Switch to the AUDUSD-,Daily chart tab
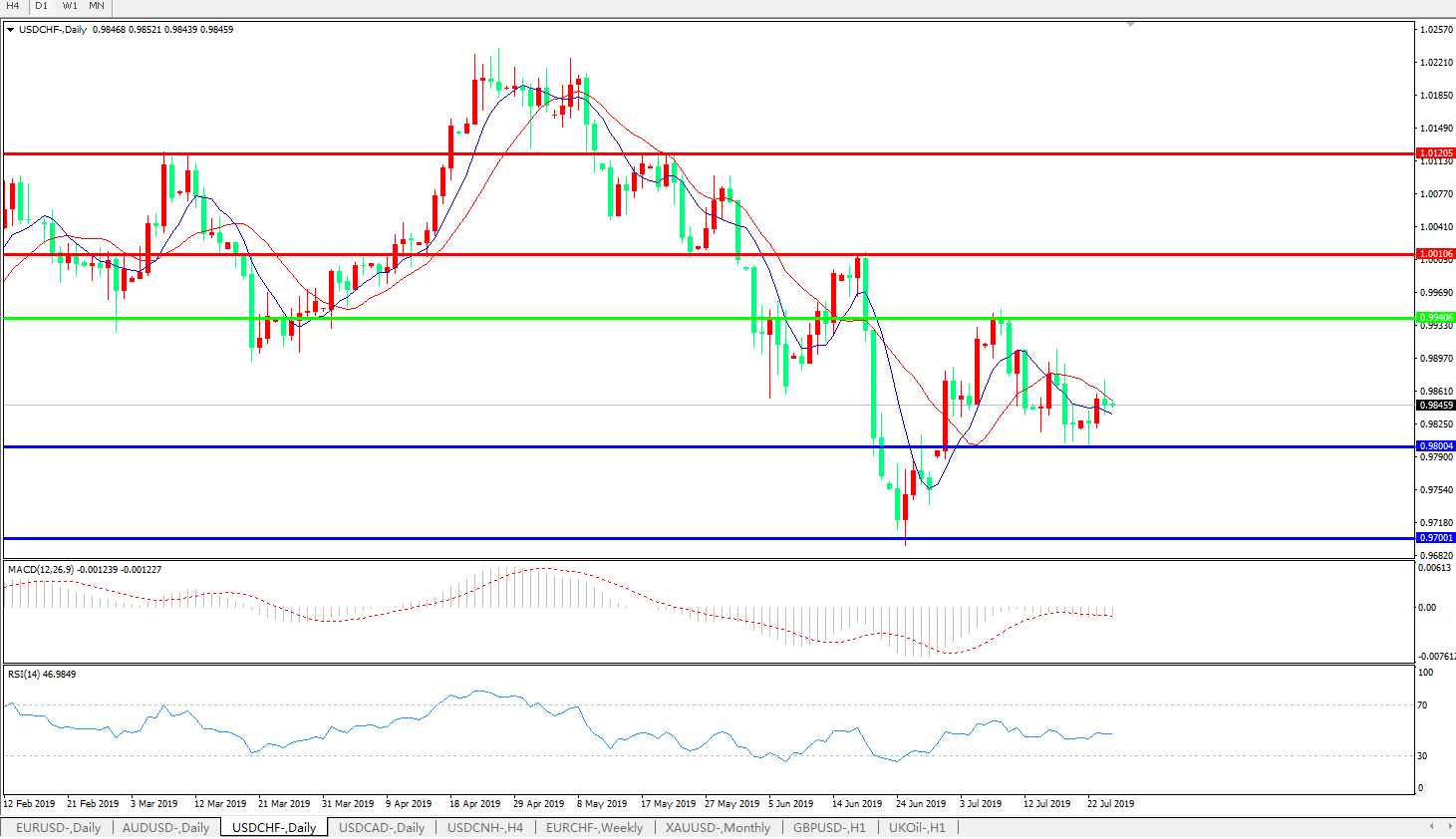1456x839 pixels. click(165, 827)
